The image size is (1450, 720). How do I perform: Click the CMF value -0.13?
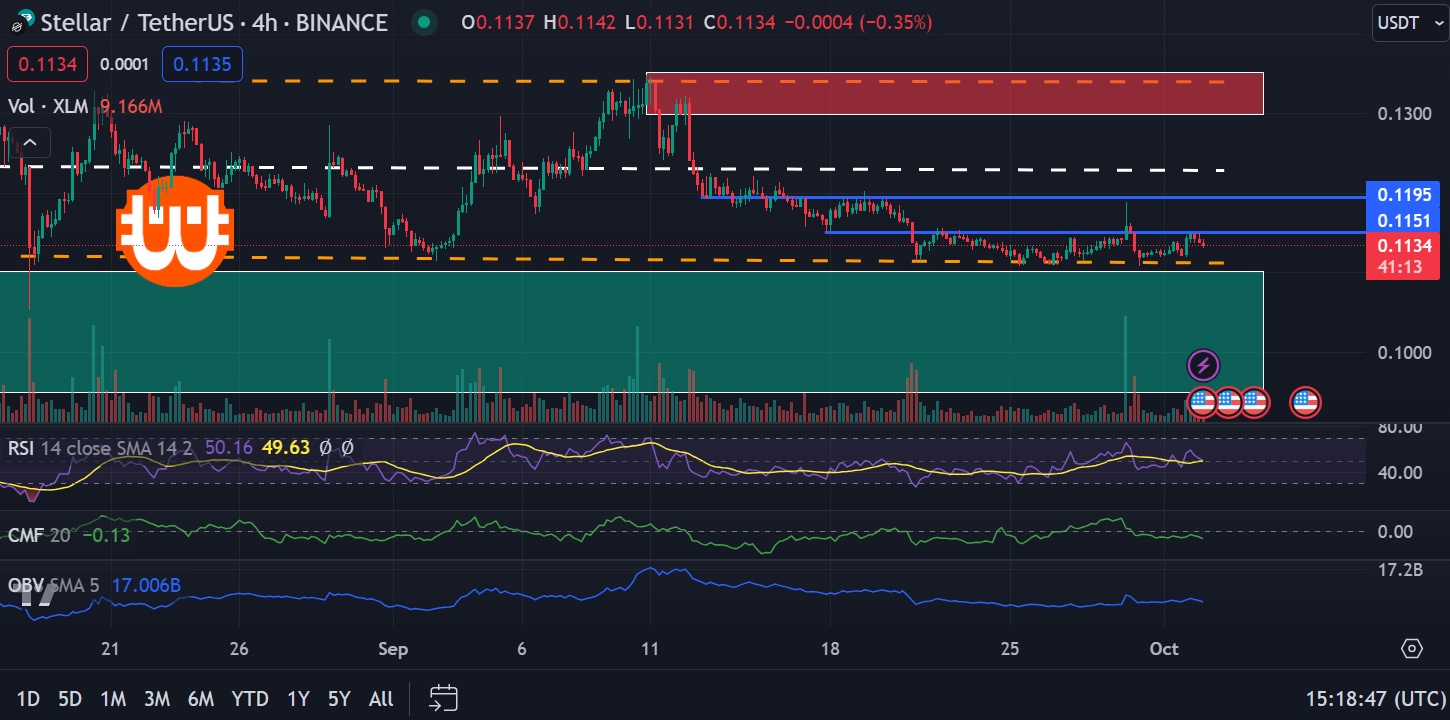(105, 535)
